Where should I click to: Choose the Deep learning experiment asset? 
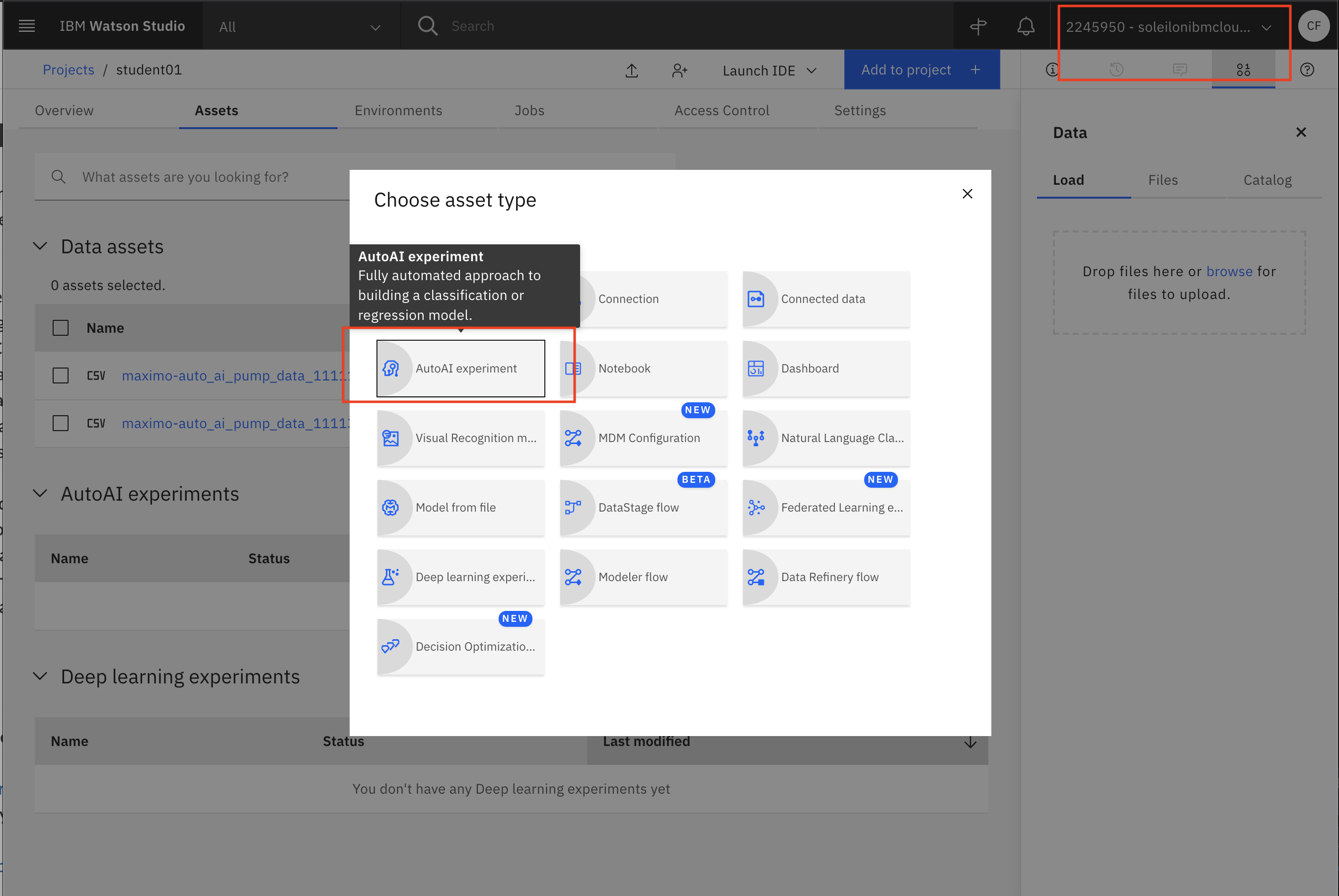coord(460,577)
